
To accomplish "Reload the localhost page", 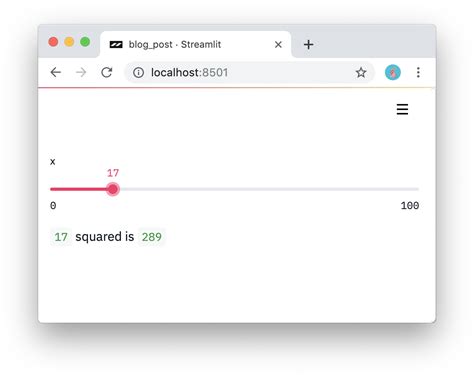I will (x=107, y=72).
